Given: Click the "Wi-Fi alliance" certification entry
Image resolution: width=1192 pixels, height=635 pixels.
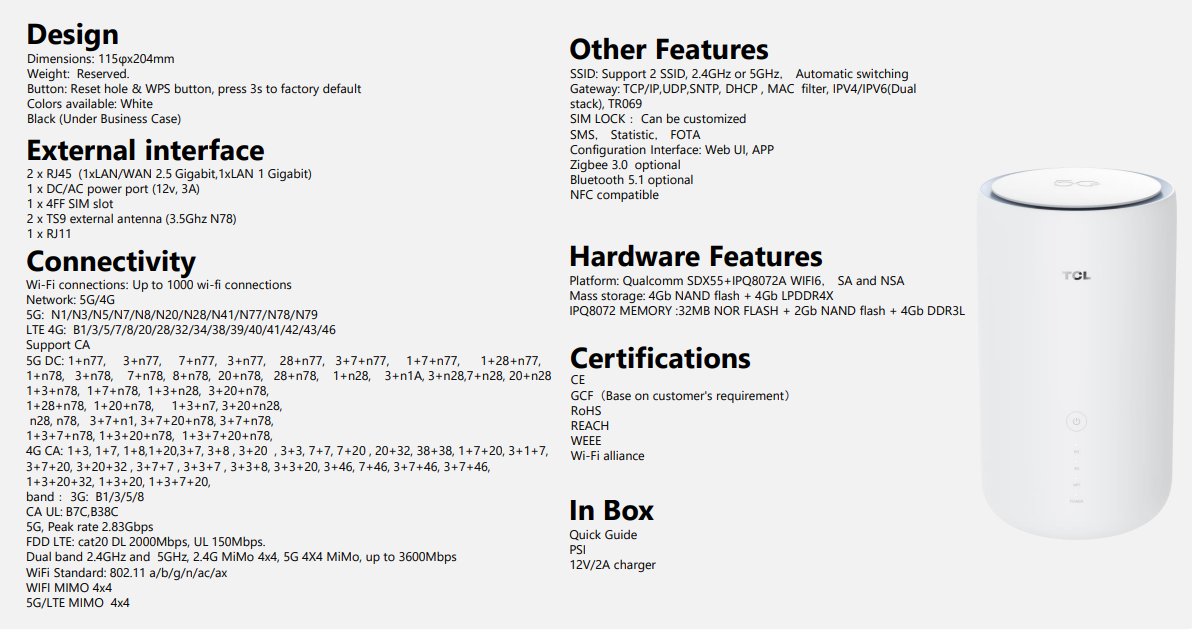Looking at the screenshot, I should point(607,456).
